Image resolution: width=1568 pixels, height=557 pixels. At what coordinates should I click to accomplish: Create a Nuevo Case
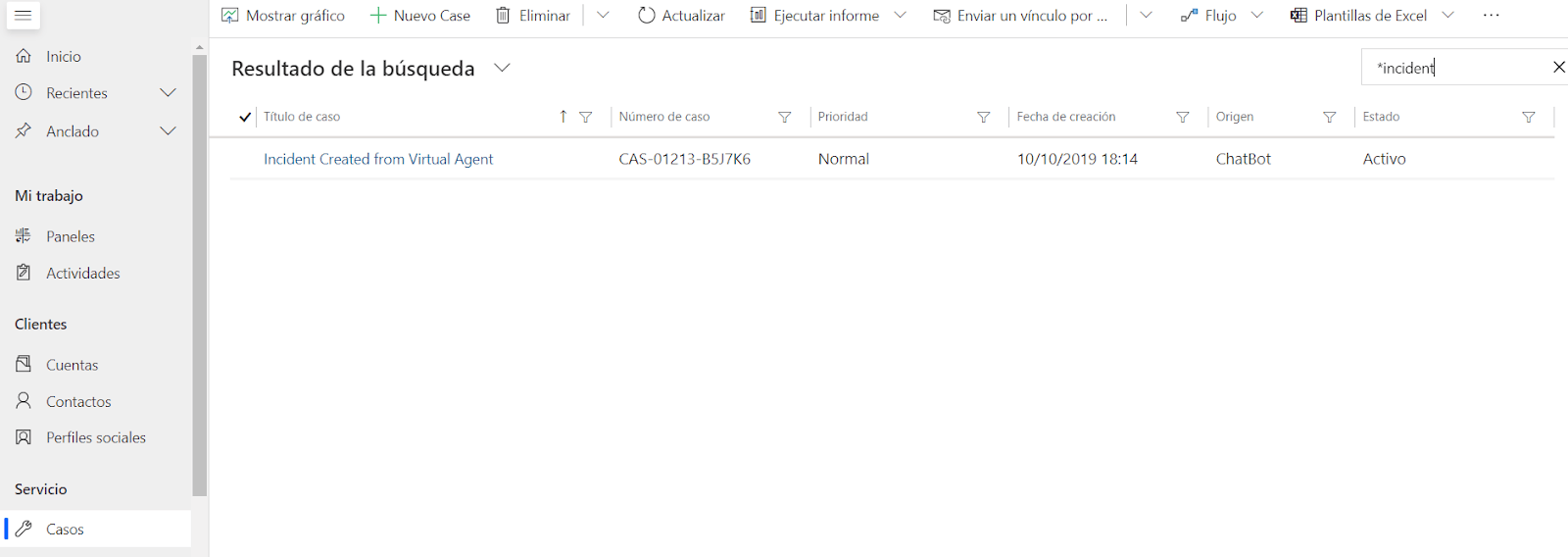(420, 16)
